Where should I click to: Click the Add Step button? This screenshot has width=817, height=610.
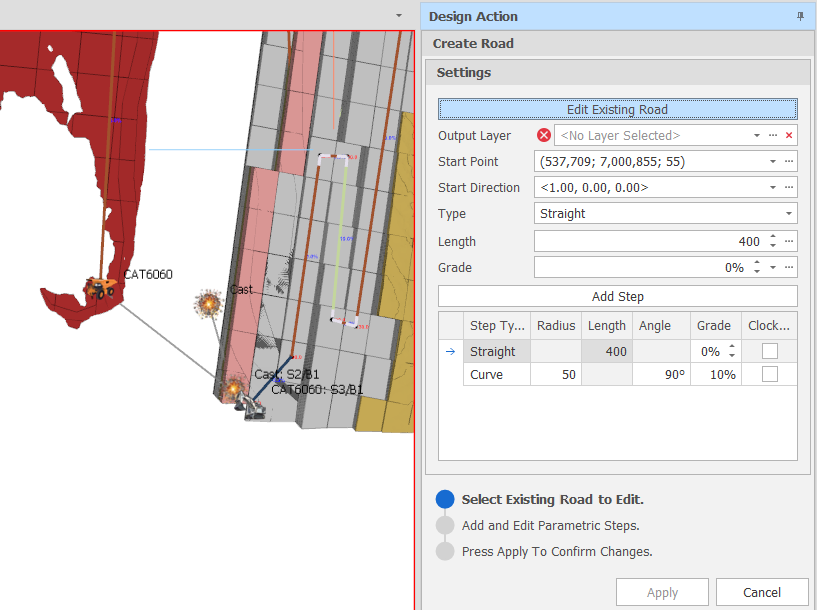click(617, 296)
